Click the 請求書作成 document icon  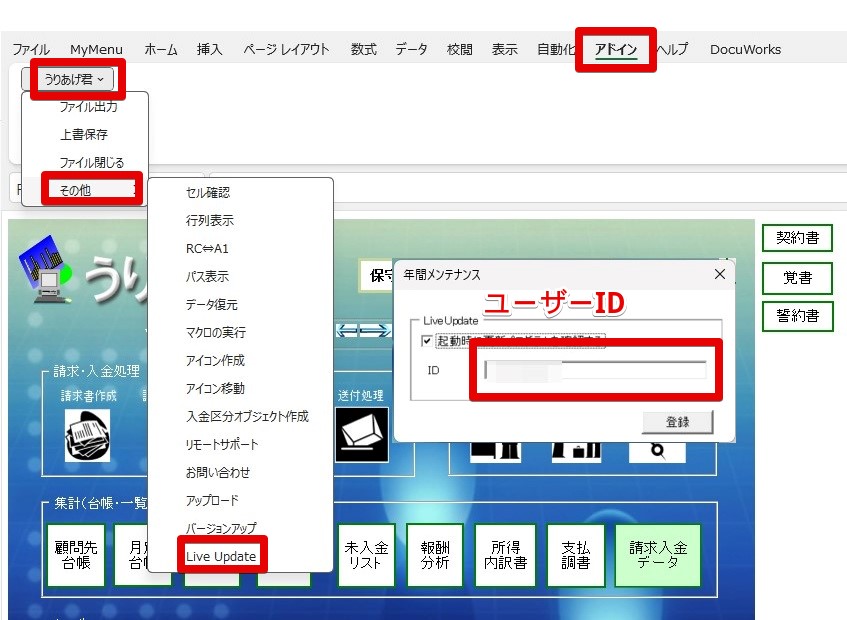point(88,435)
